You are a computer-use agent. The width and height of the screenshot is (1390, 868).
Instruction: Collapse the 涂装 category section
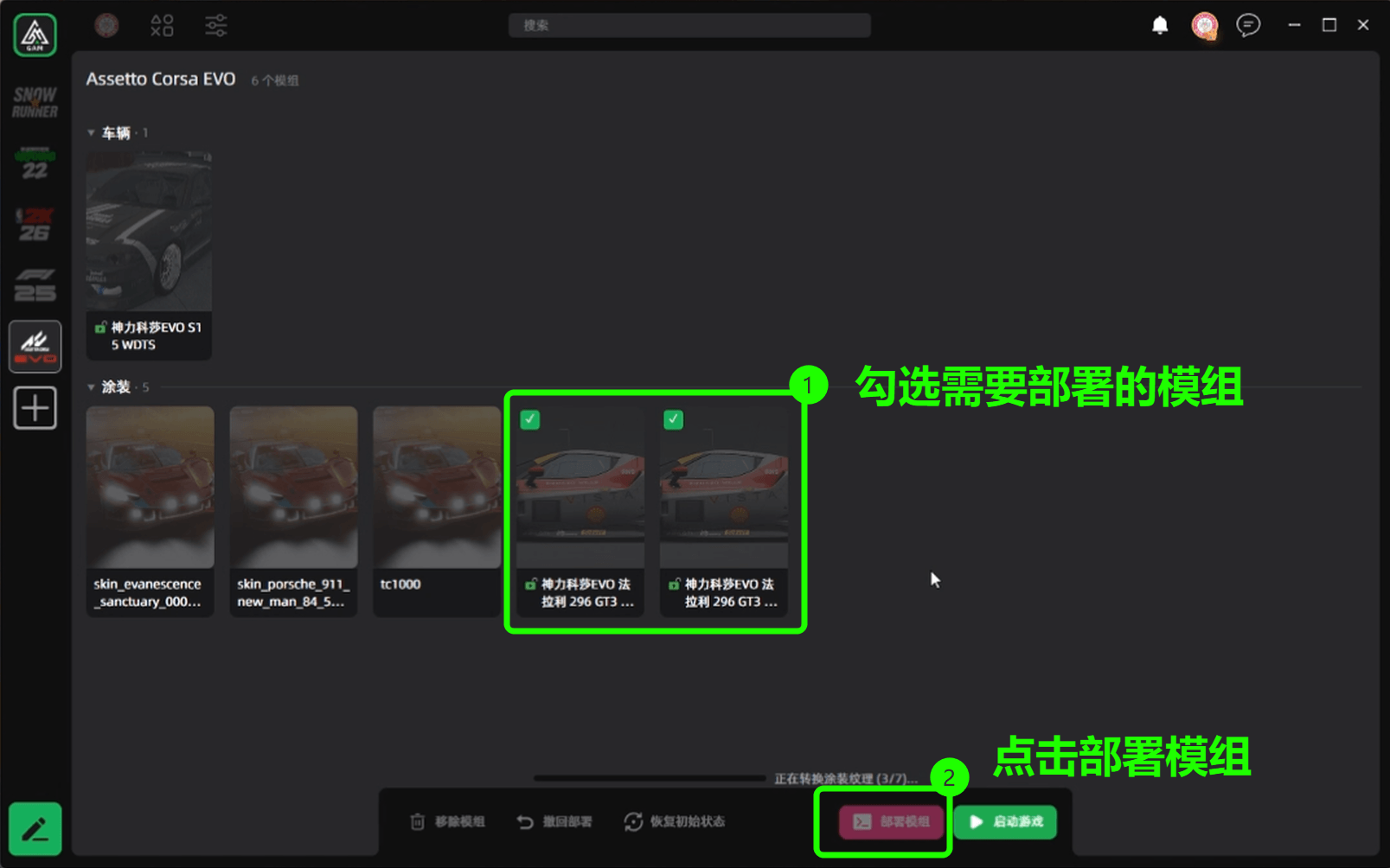(91, 387)
